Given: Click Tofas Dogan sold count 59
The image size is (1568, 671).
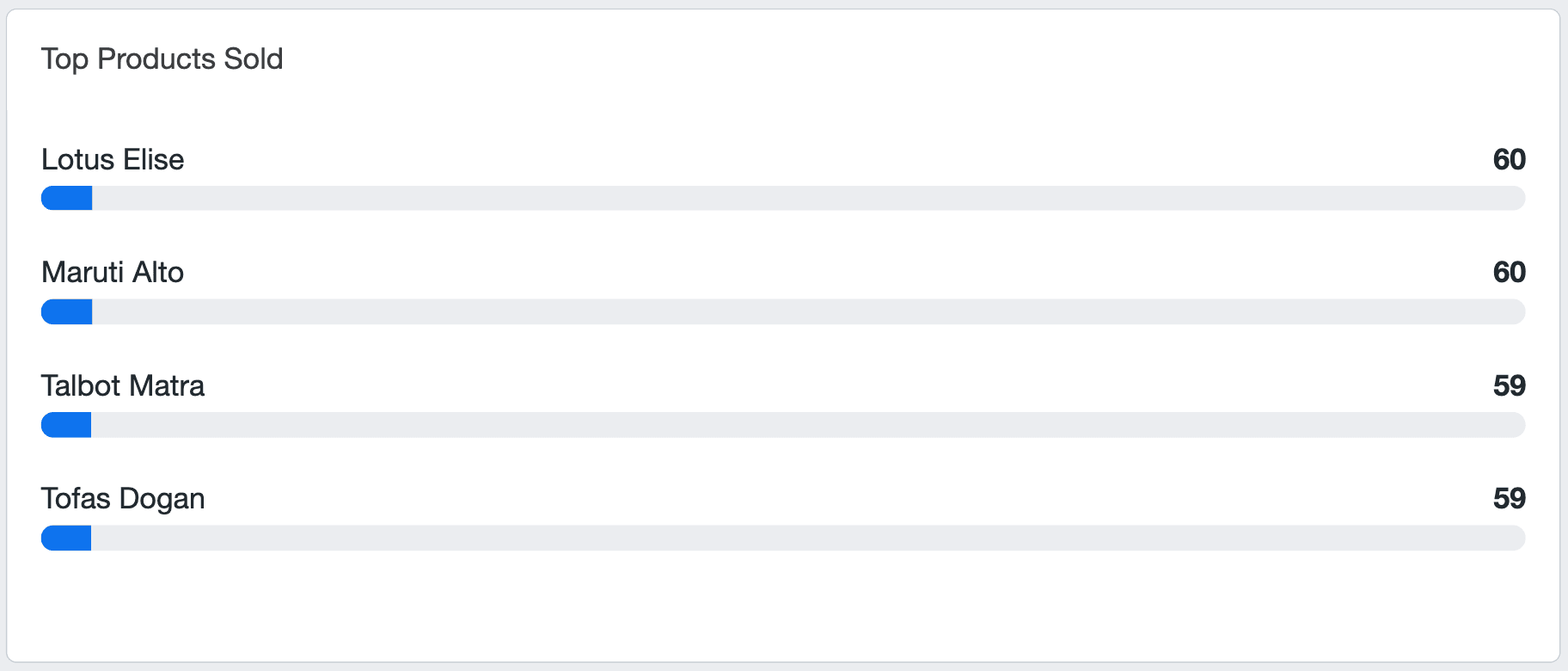Looking at the screenshot, I should [1509, 498].
